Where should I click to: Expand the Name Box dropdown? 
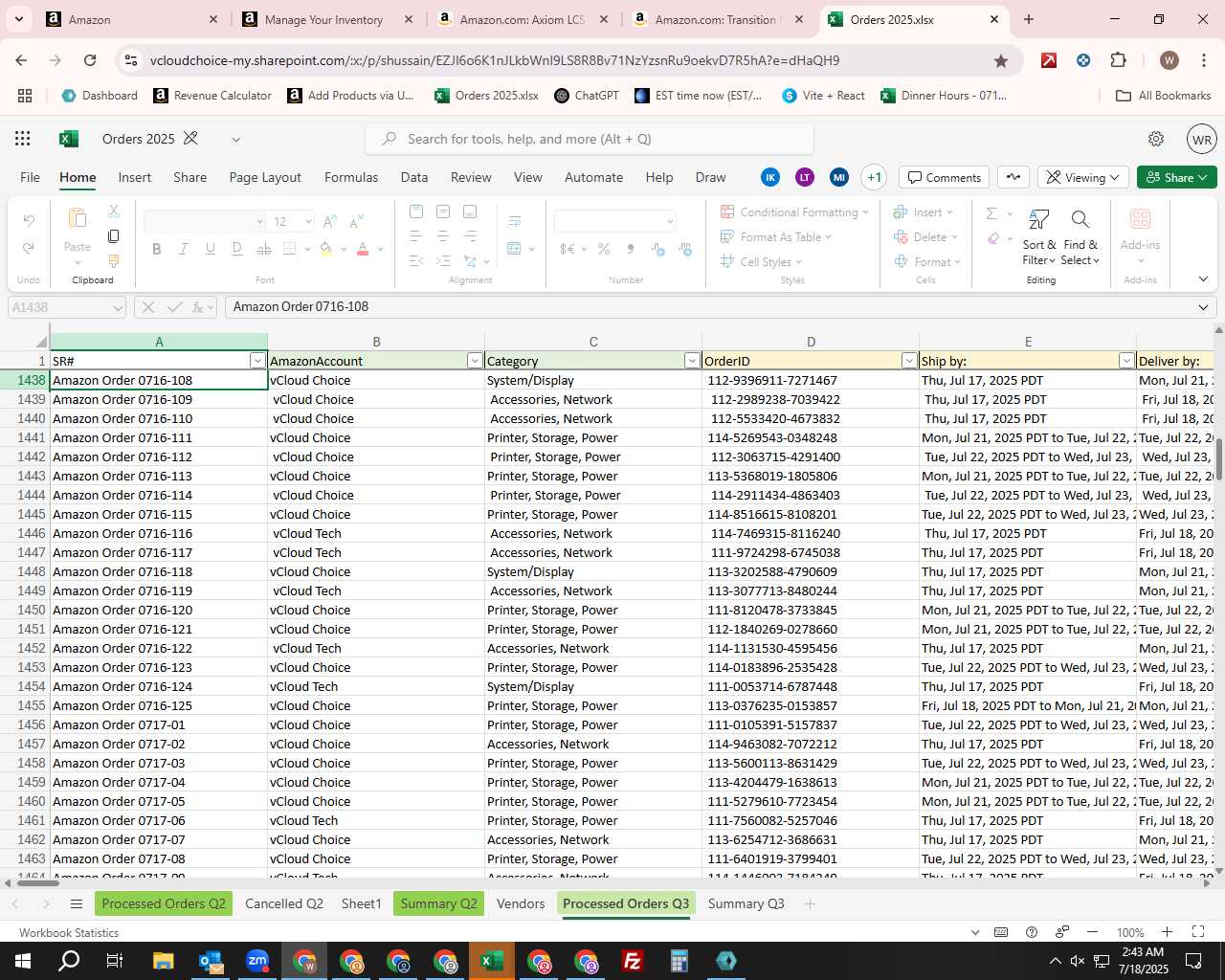[118, 307]
